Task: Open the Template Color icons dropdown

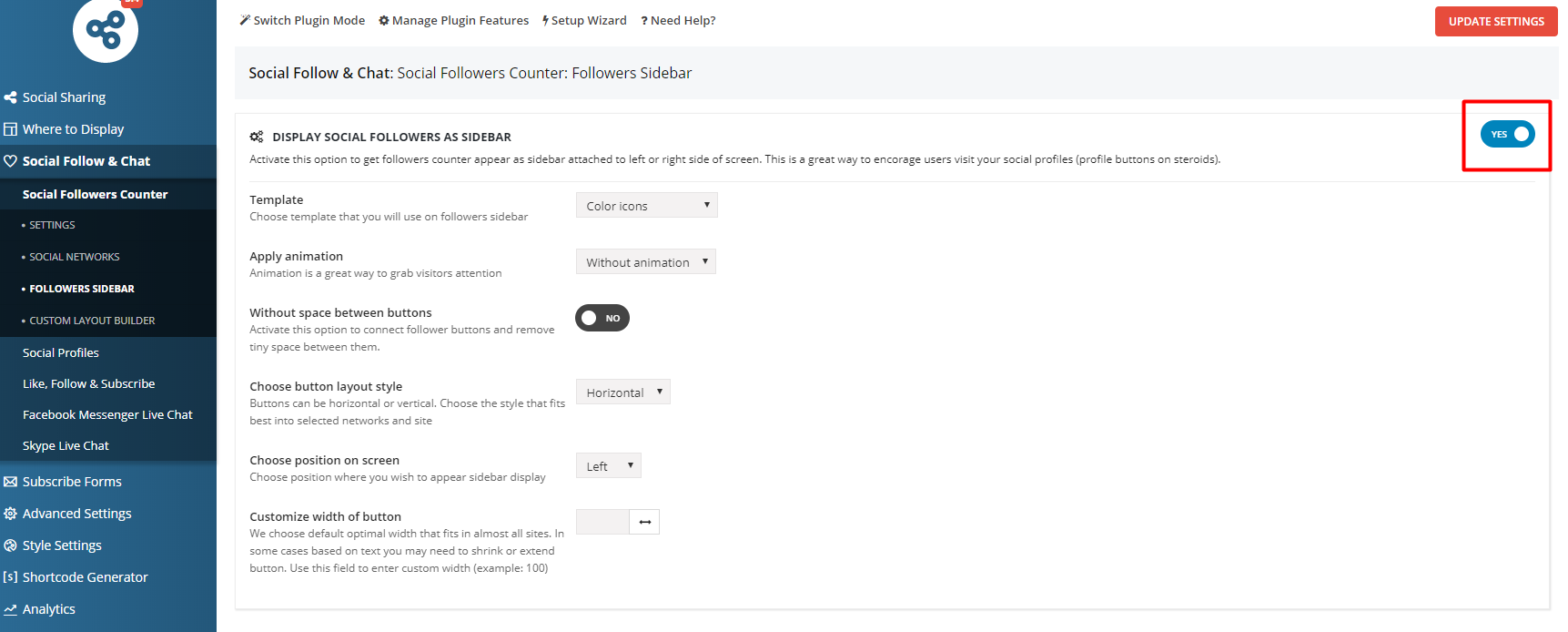Action: 646,206
